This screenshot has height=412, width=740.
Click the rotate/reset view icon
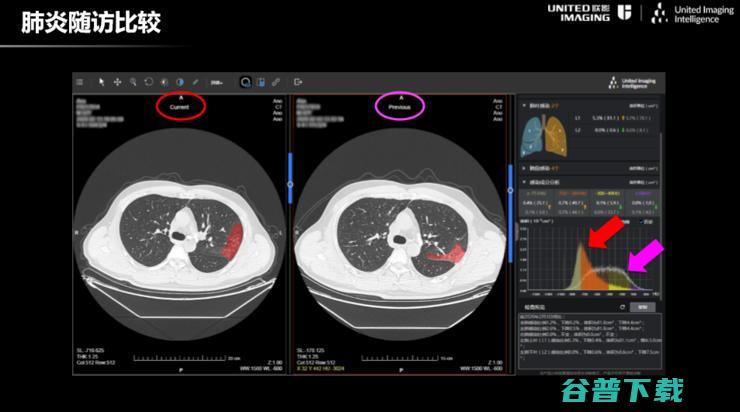(149, 82)
